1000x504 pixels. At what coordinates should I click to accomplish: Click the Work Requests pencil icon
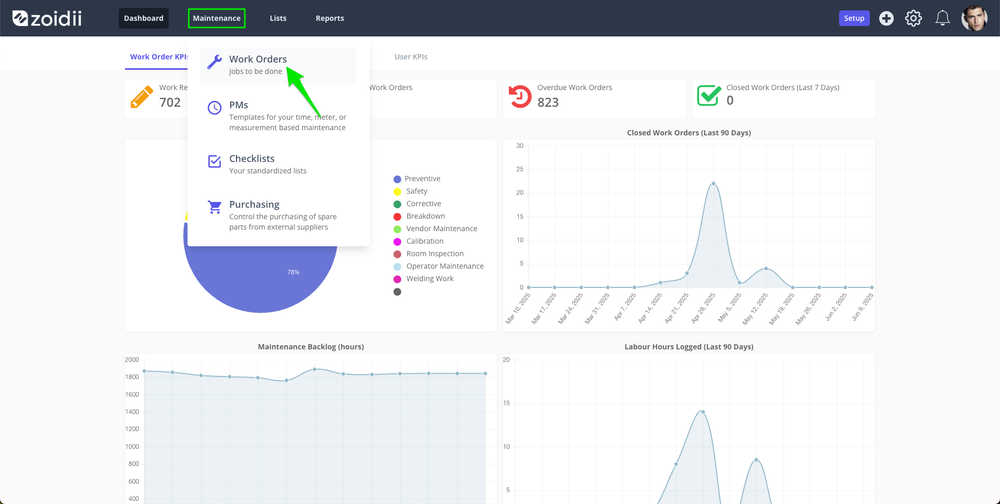(142, 97)
